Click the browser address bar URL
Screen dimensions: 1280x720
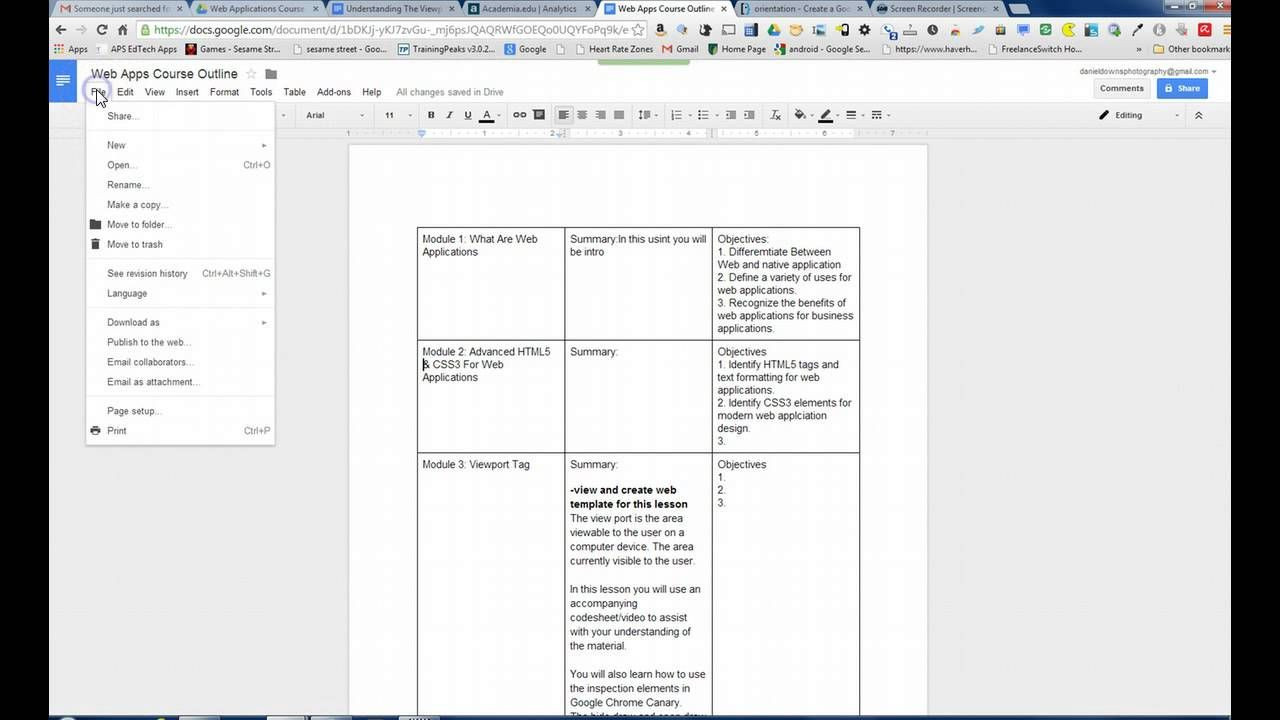(390, 30)
